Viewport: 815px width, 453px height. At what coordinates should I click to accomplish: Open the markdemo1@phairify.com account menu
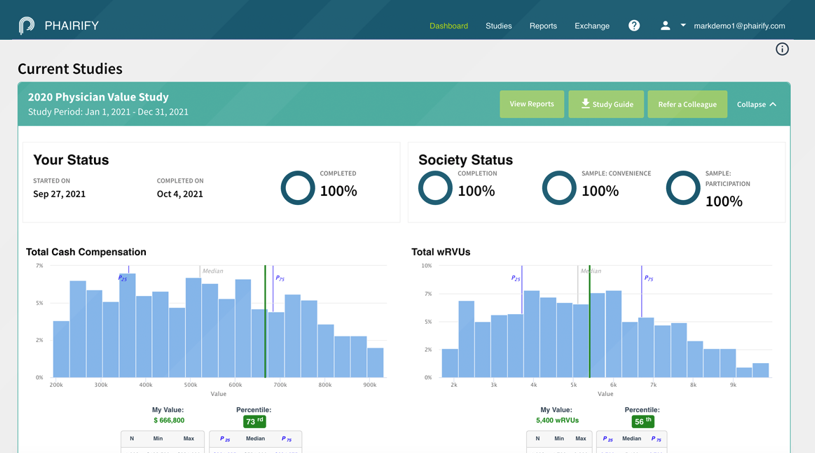tap(739, 26)
